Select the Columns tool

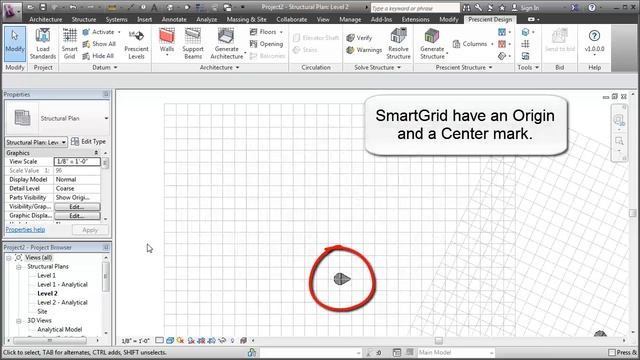pyautogui.click(x=473, y=44)
